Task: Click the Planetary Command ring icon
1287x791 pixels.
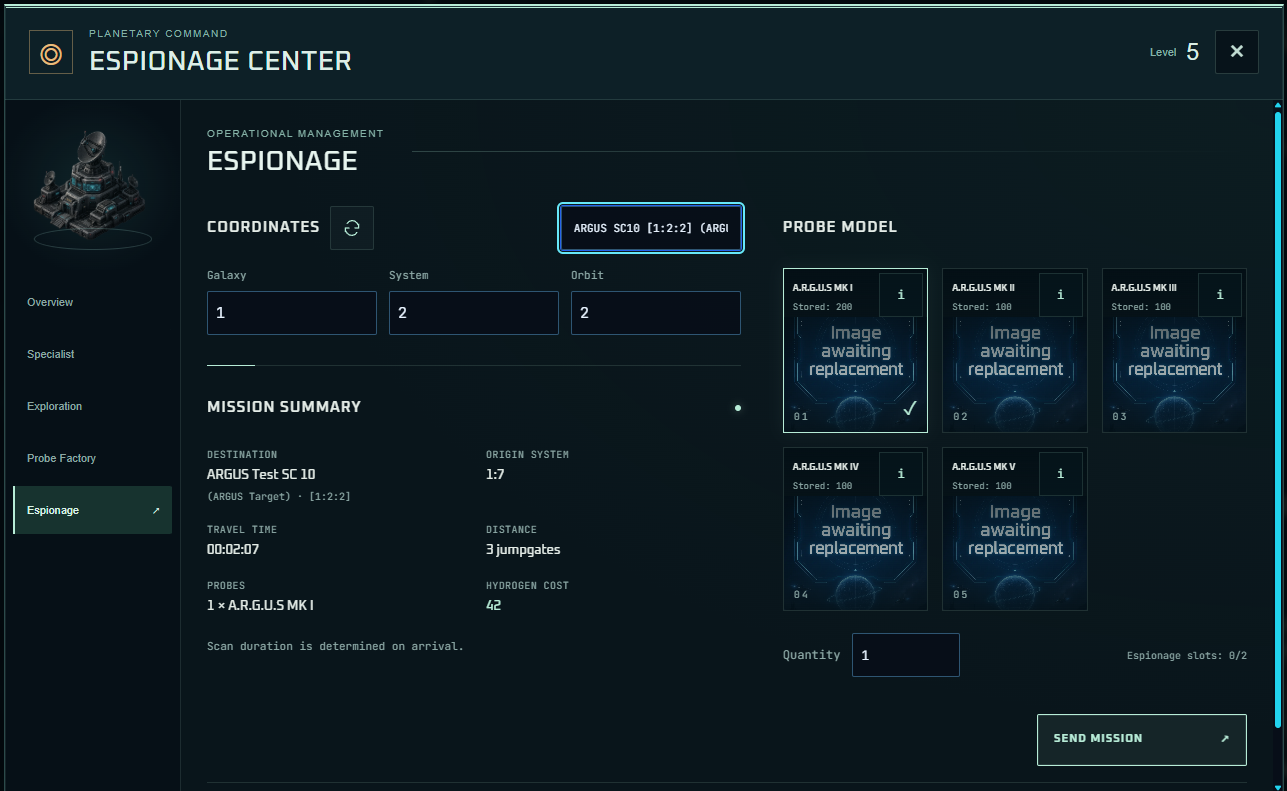Action: tap(51, 52)
